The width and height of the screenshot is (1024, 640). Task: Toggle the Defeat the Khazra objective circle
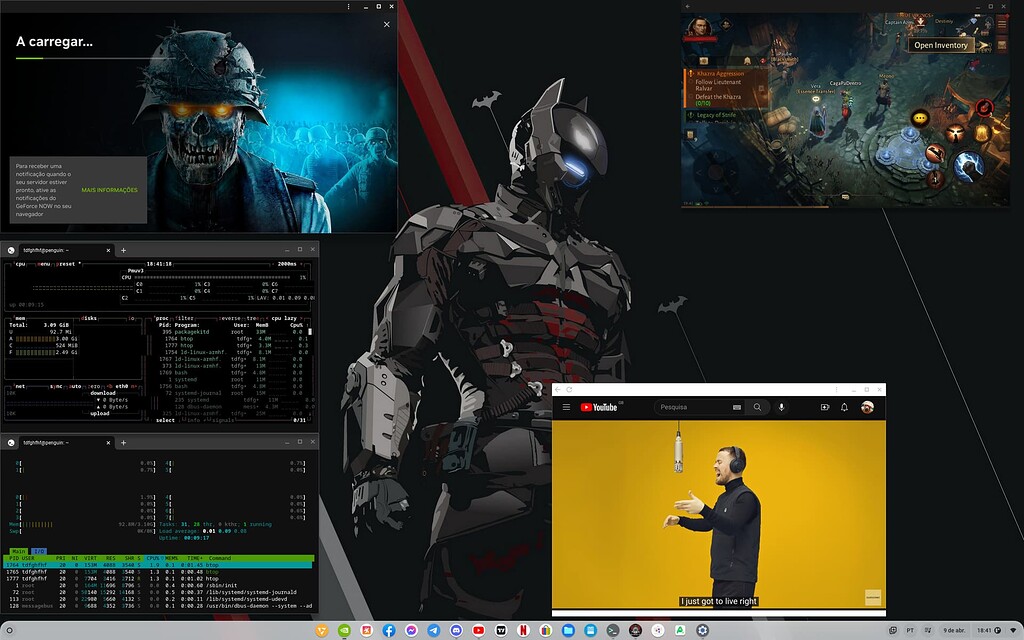[691, 97]
